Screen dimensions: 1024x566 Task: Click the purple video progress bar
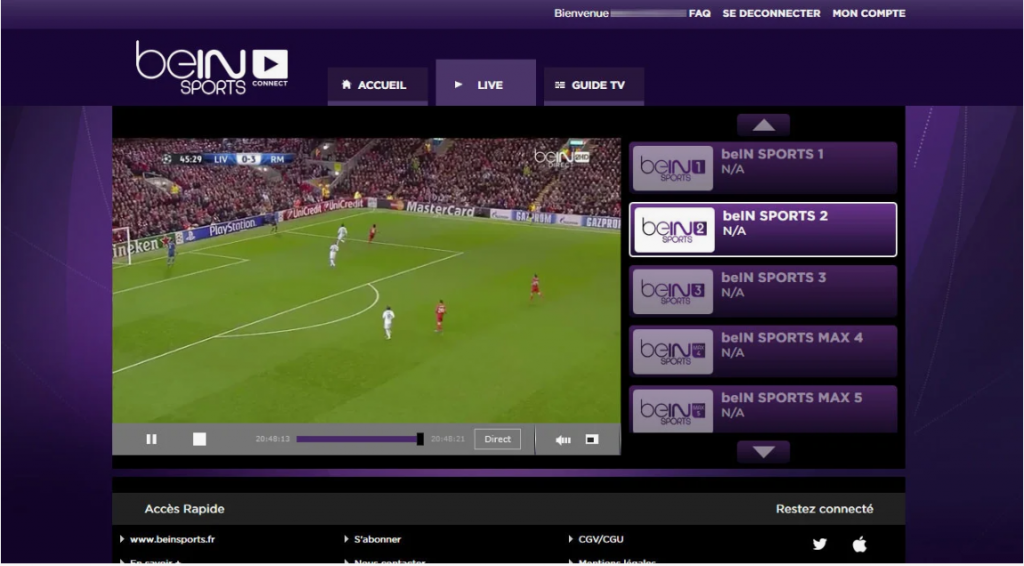357,439
